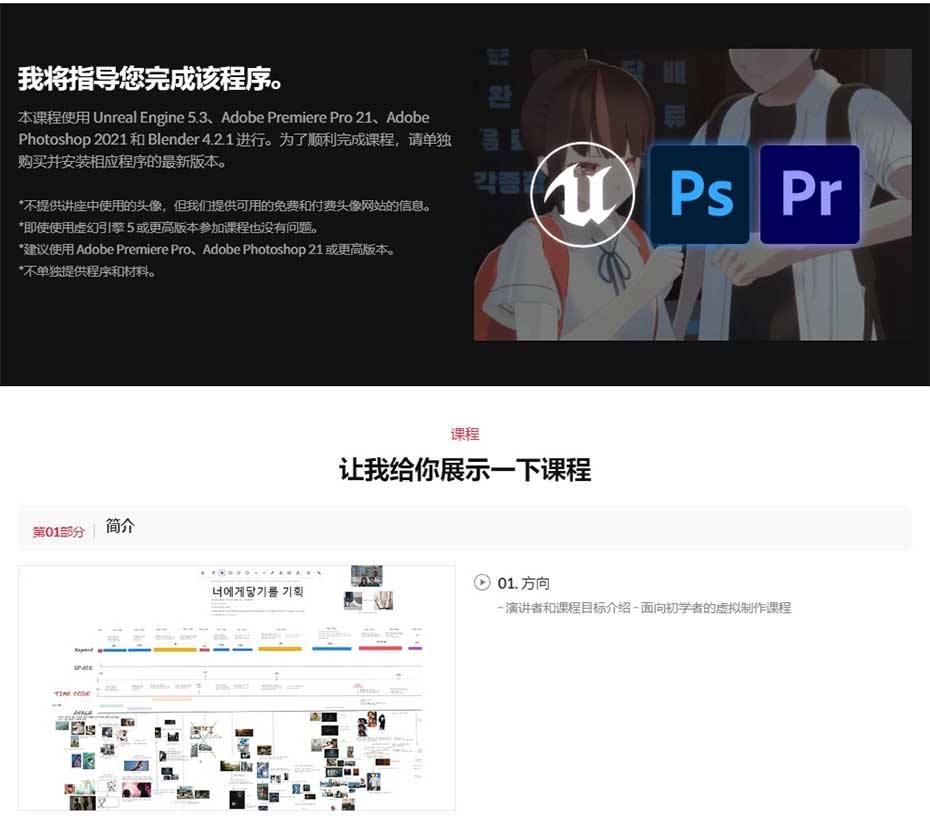930x826 pixels.
Task: Click lesson description 演讲者和课程目标介绍
Action: click(x=645, y=608)
